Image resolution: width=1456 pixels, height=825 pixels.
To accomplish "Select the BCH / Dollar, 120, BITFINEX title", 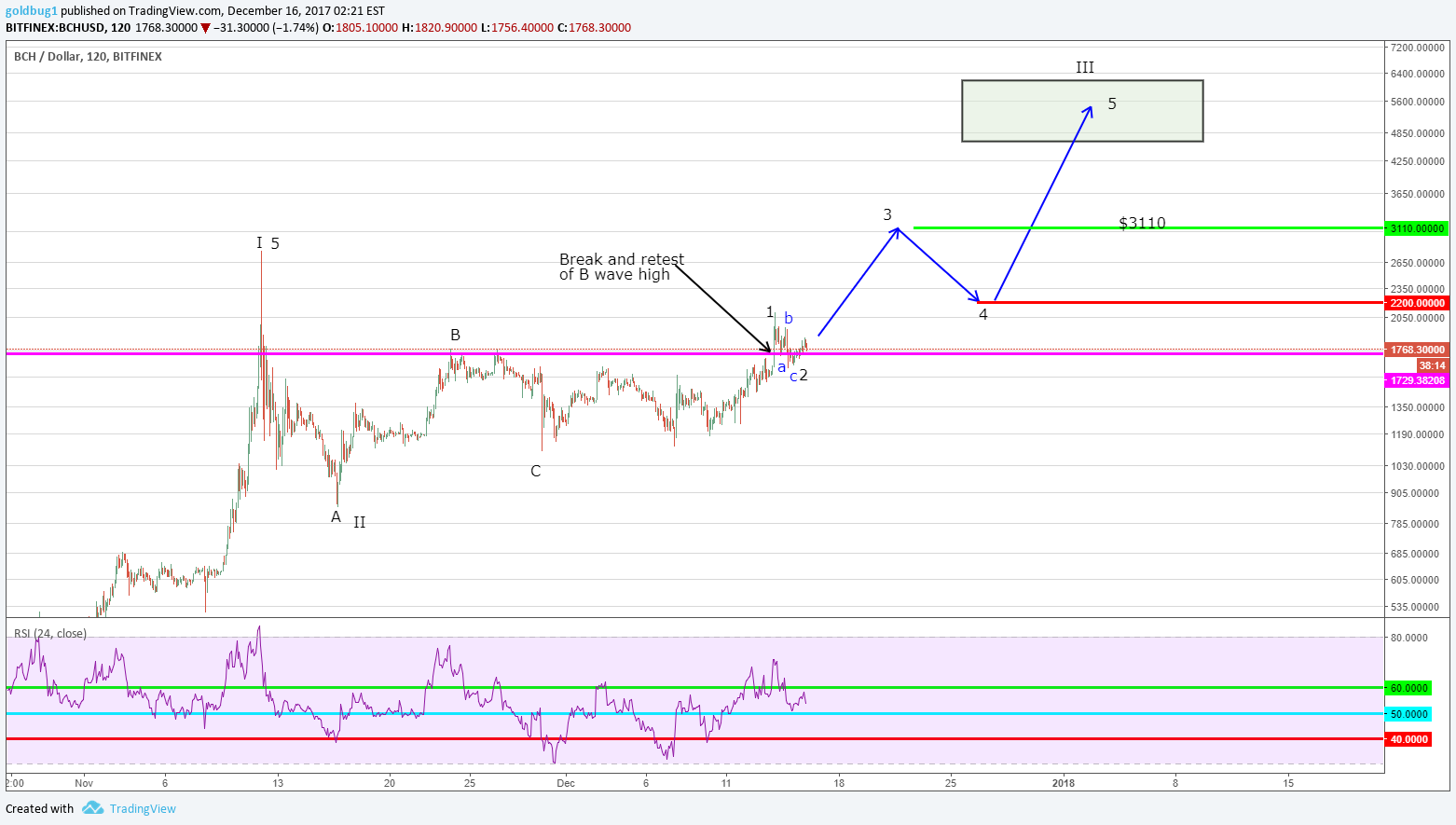I will tap(88, 57).
